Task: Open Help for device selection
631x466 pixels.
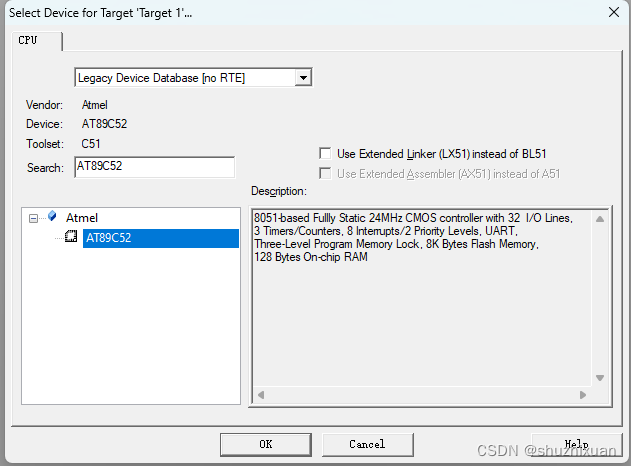Action: pos(576,444)
